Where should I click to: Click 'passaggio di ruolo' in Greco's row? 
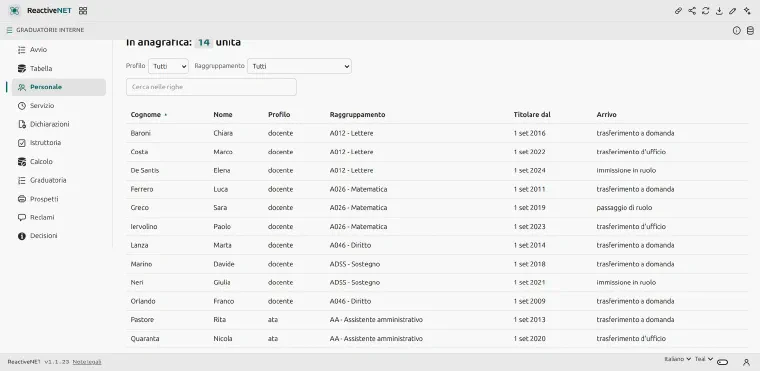pyautogui.click(x=624, y=208)
